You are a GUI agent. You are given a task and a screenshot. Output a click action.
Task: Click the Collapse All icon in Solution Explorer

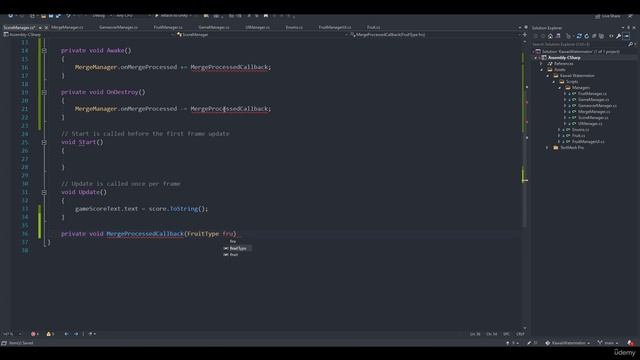(594, 36)
